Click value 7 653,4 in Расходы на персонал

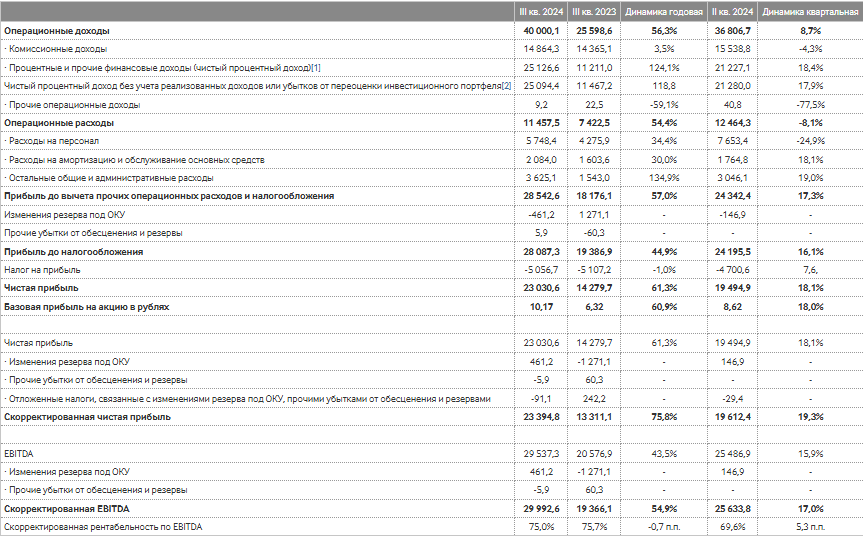pos(732,141)
